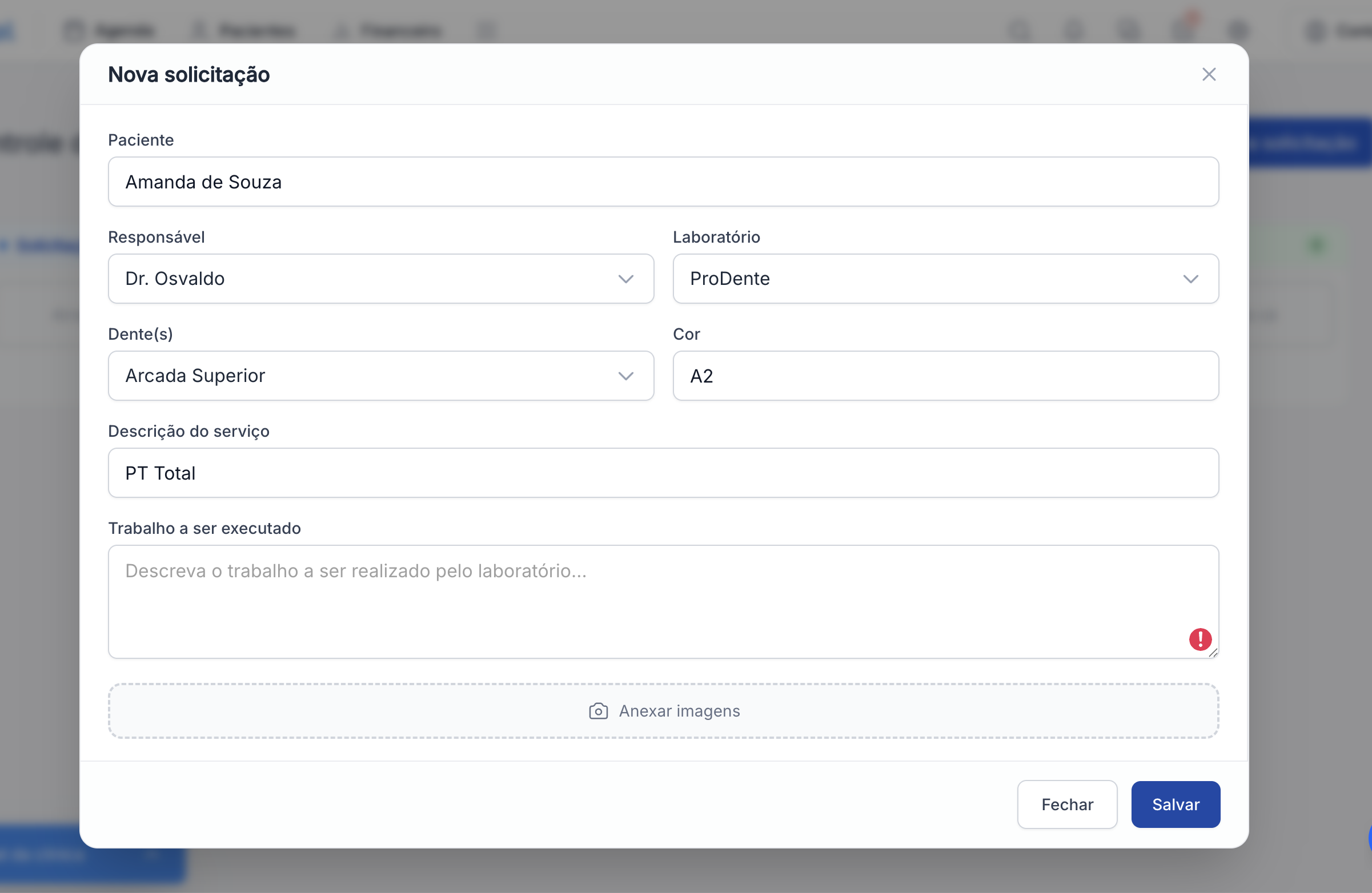Open Financeiro in the top navigation
Viewport: 1372px width, 893px height.
(389, 30)
